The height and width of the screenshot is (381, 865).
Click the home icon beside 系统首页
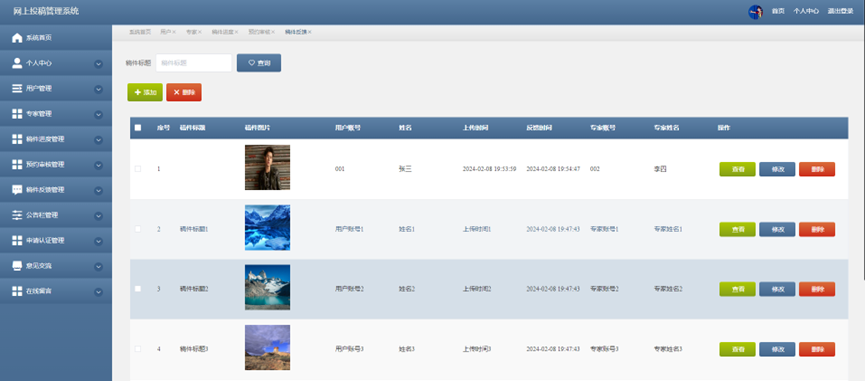(x=17, y=38)
